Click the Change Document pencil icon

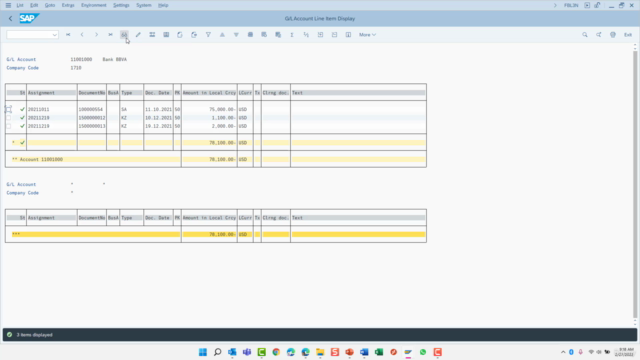138,35
